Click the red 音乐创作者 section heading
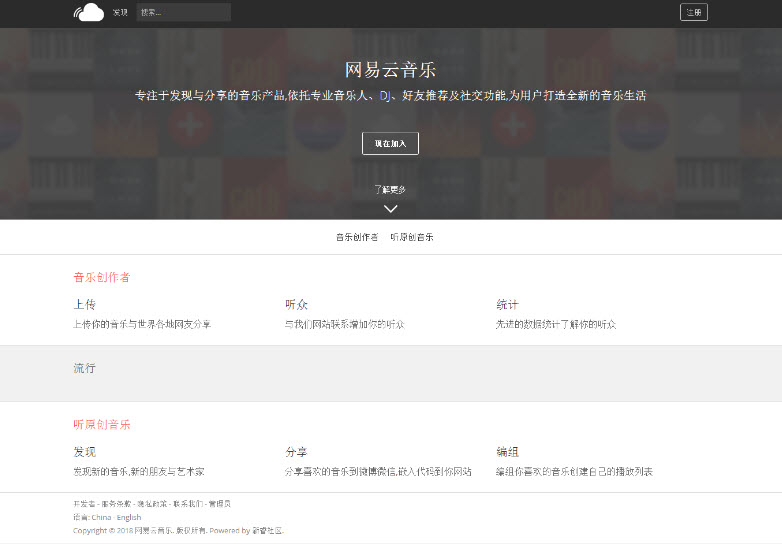The height and width of the screenshot is (544, 782). [x=102, y=277]
